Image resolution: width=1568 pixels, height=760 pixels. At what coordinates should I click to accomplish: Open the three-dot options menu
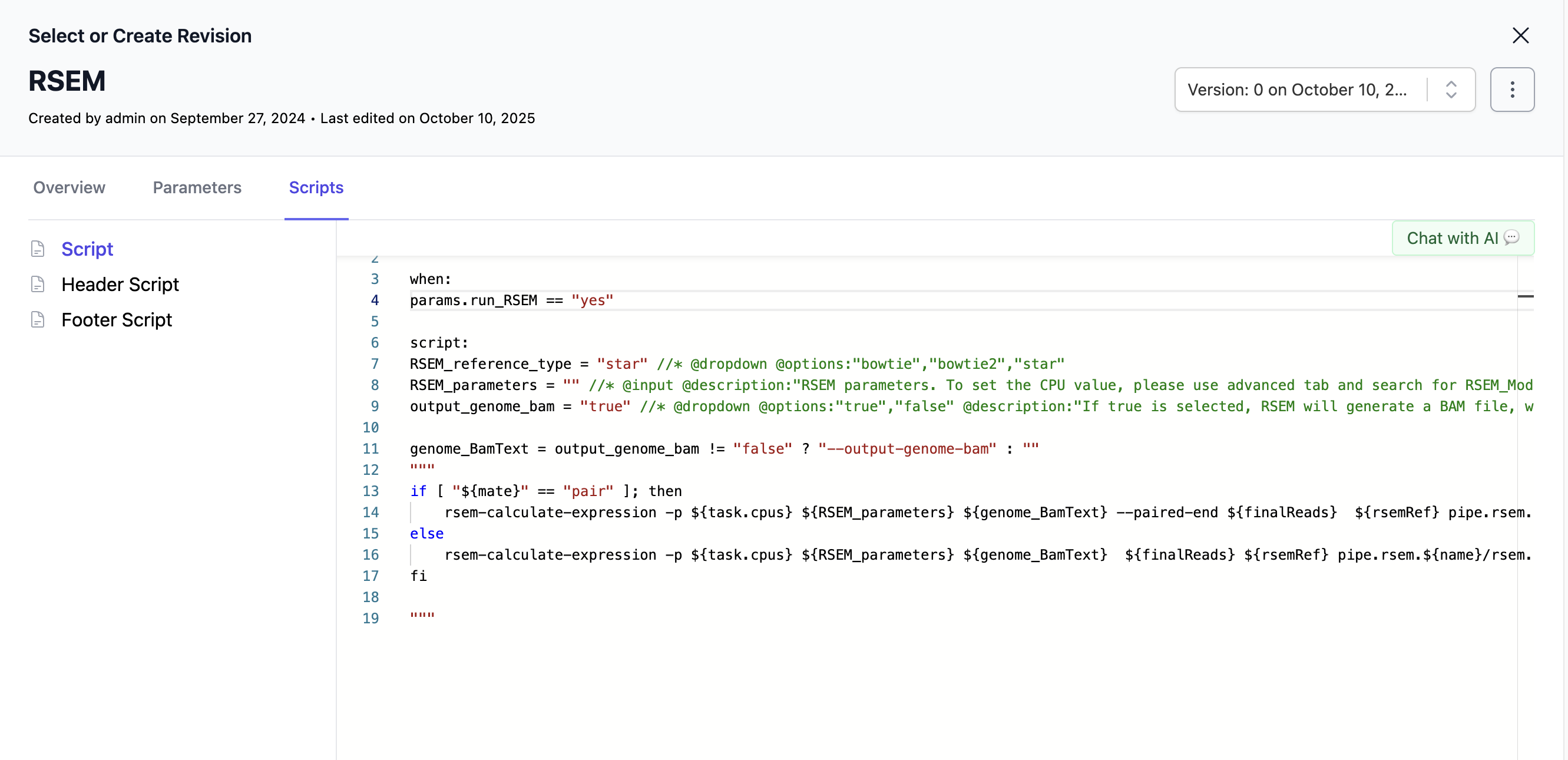point(1511,90)
